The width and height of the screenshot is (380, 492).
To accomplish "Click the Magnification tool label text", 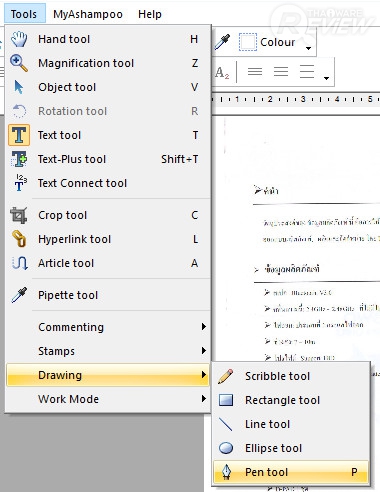I will (x=86, y=63).
